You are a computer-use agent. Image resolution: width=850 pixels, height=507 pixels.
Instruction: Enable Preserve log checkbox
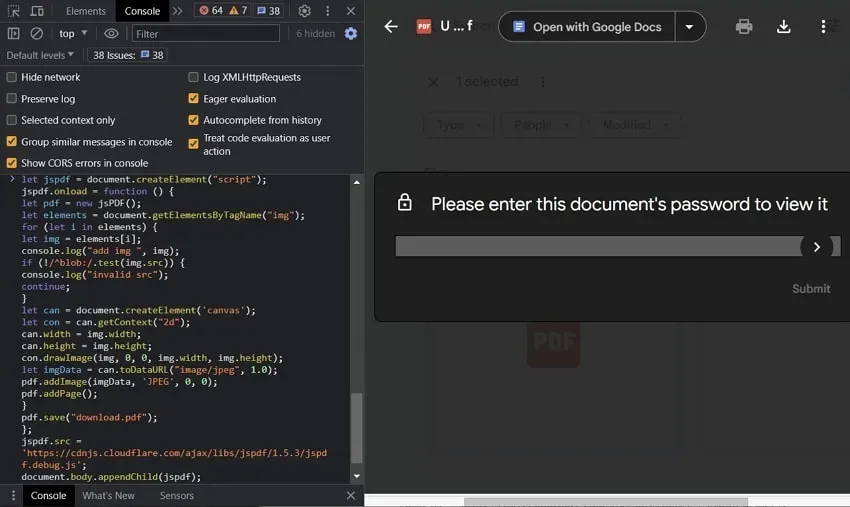(x=11, y=99)
